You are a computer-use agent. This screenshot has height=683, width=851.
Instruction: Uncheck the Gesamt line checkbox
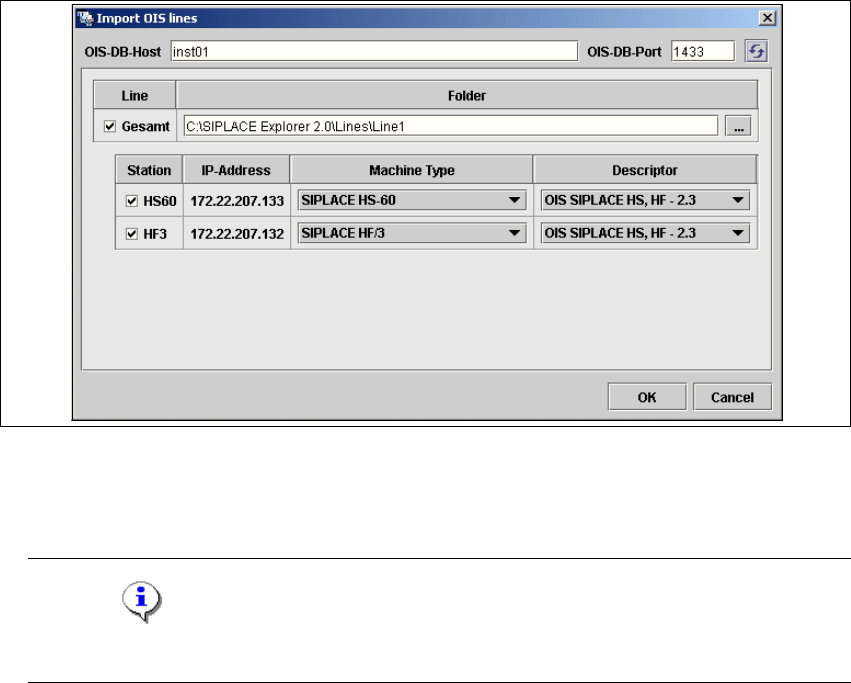tap(110, 127)
